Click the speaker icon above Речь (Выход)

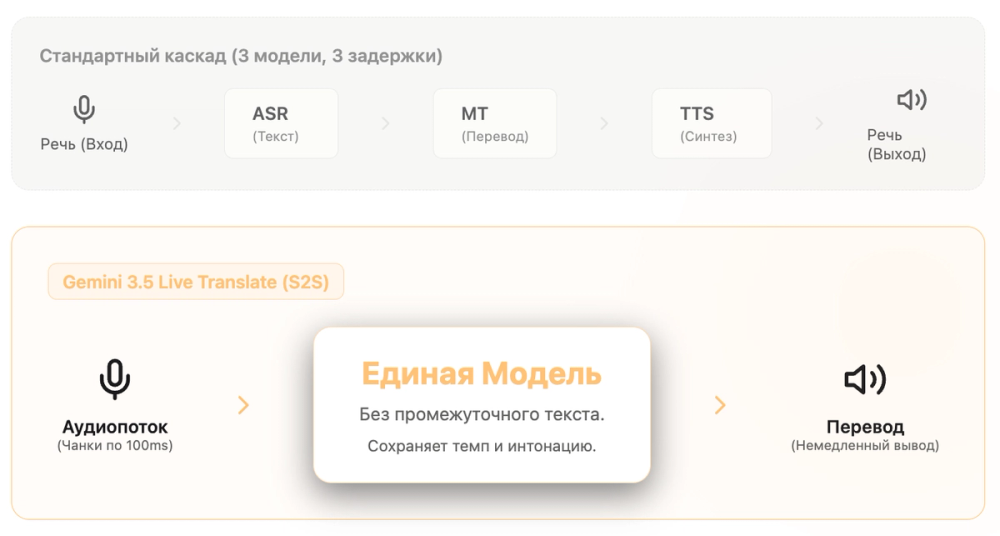(x=911, y=100)
